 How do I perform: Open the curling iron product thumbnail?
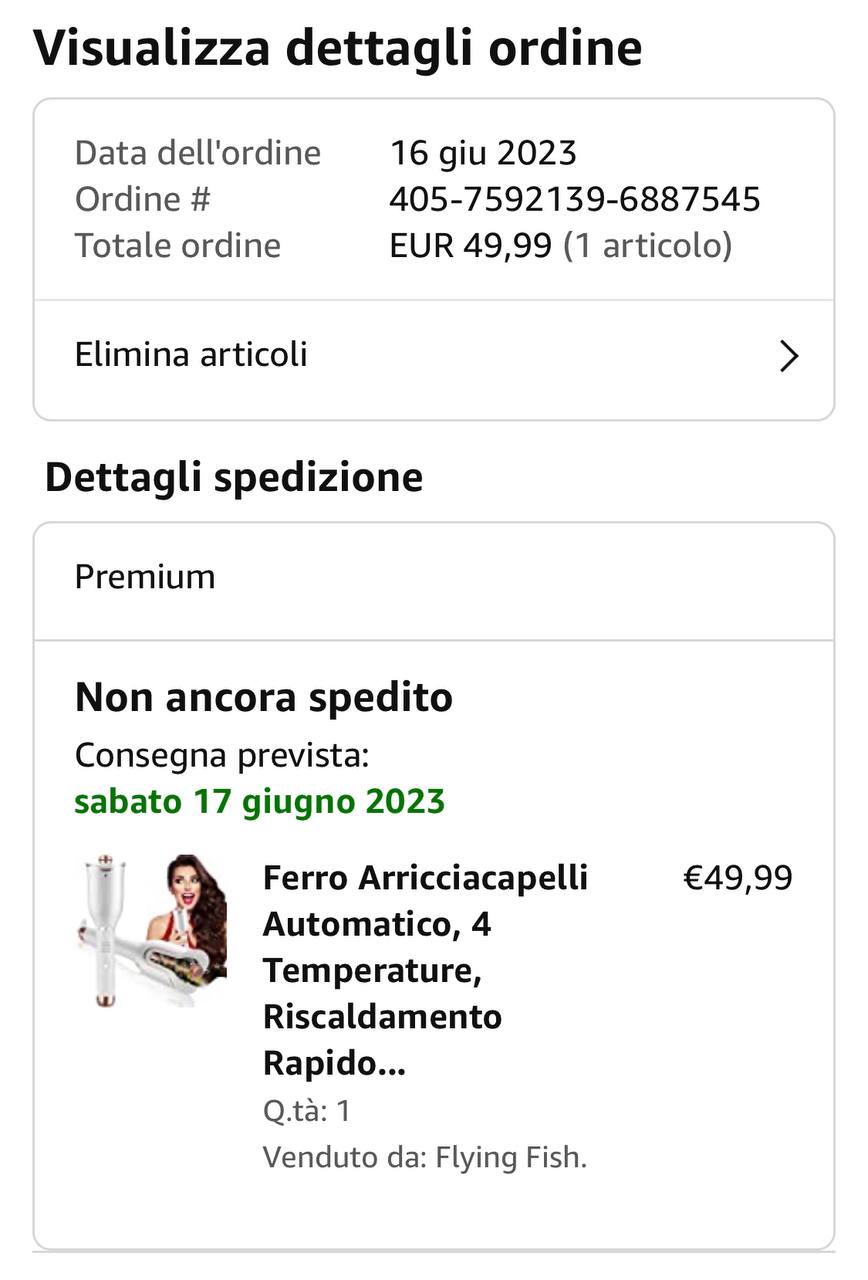pyautogui.click(x=152, y=930)
